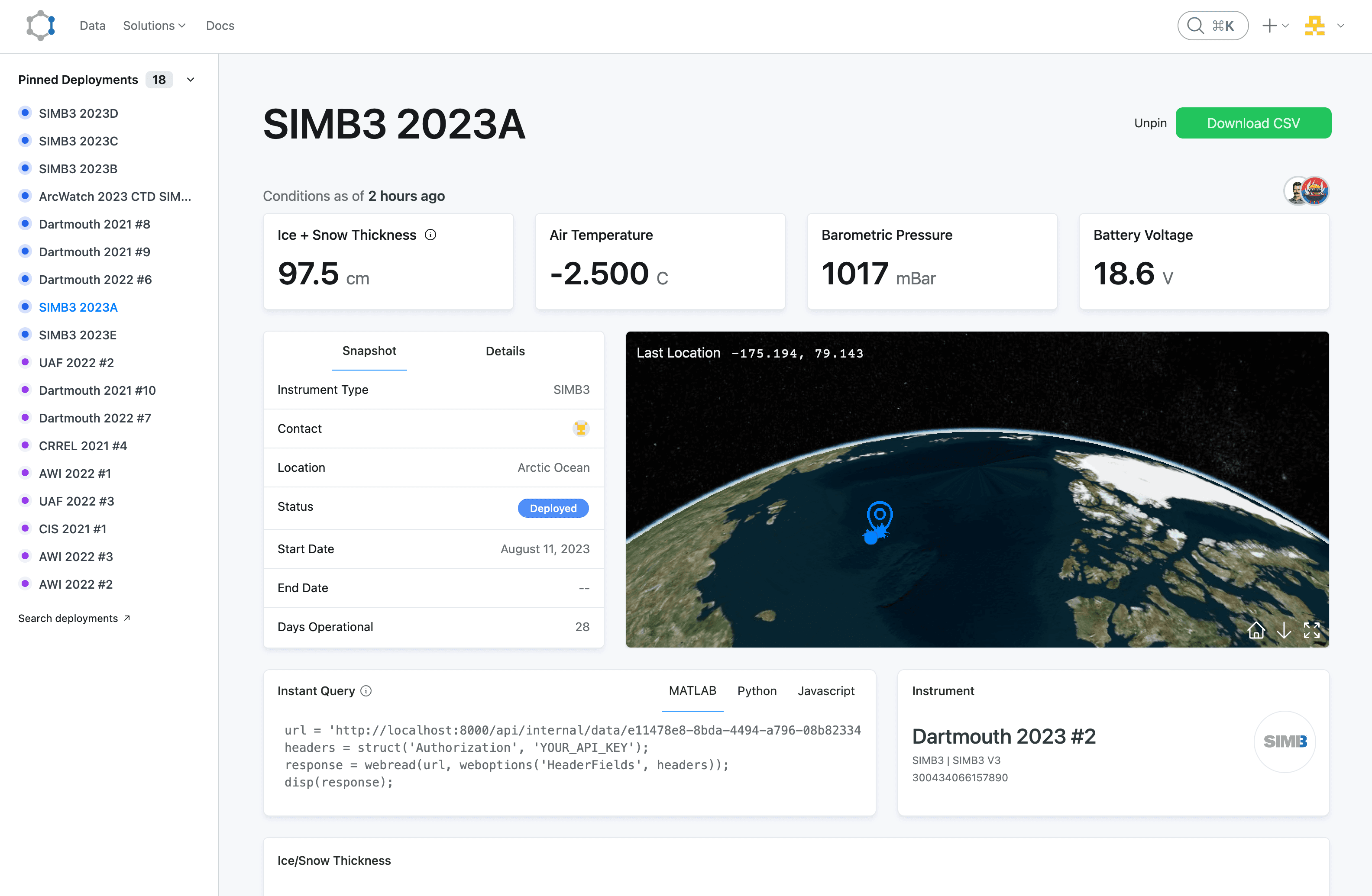Select the Python code tab
1372x896 pixels.
757,691
